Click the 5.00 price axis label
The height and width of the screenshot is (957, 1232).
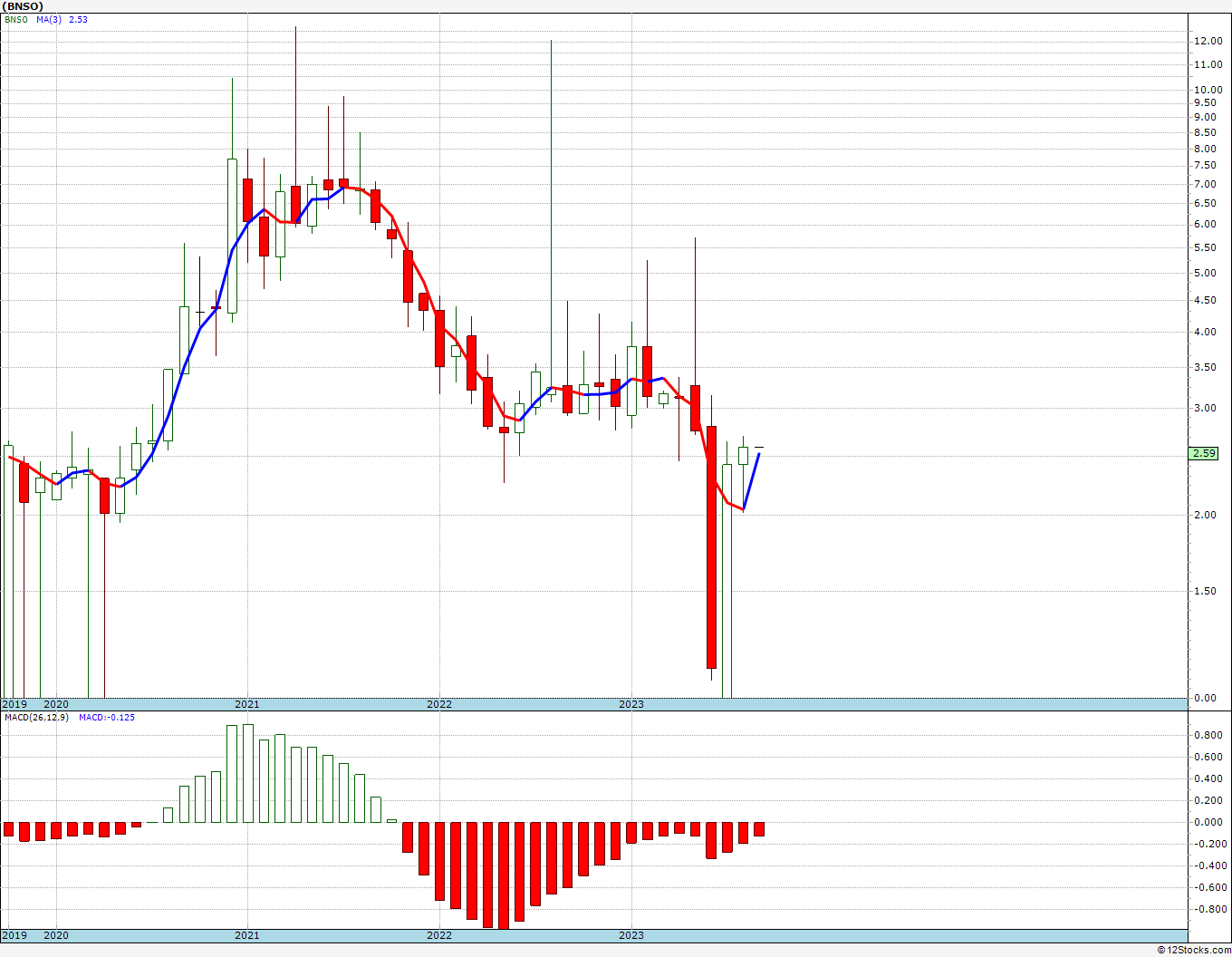click(1206, 274)
